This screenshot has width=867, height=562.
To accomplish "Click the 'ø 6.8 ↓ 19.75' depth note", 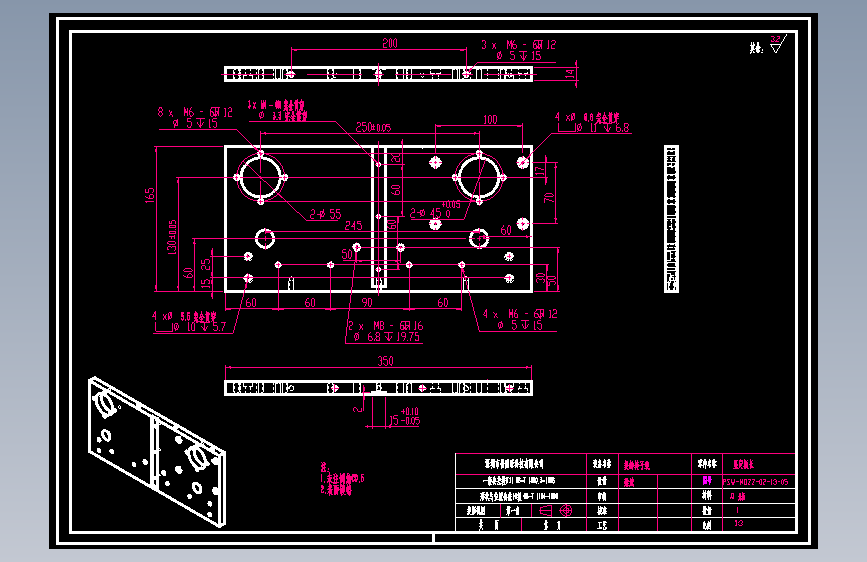I will [x=387, y=337].
